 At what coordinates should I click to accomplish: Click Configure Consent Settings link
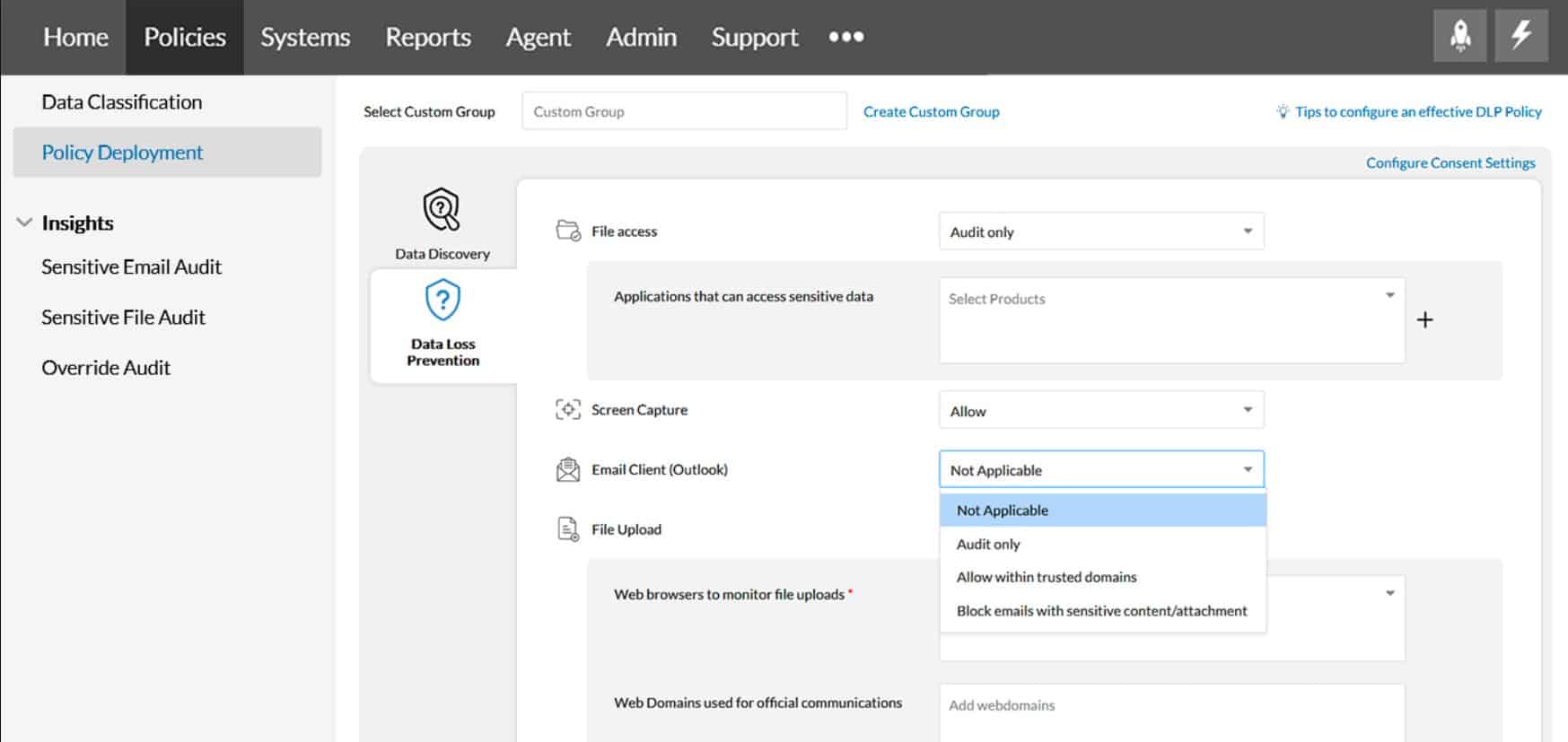click(1450, 162)
